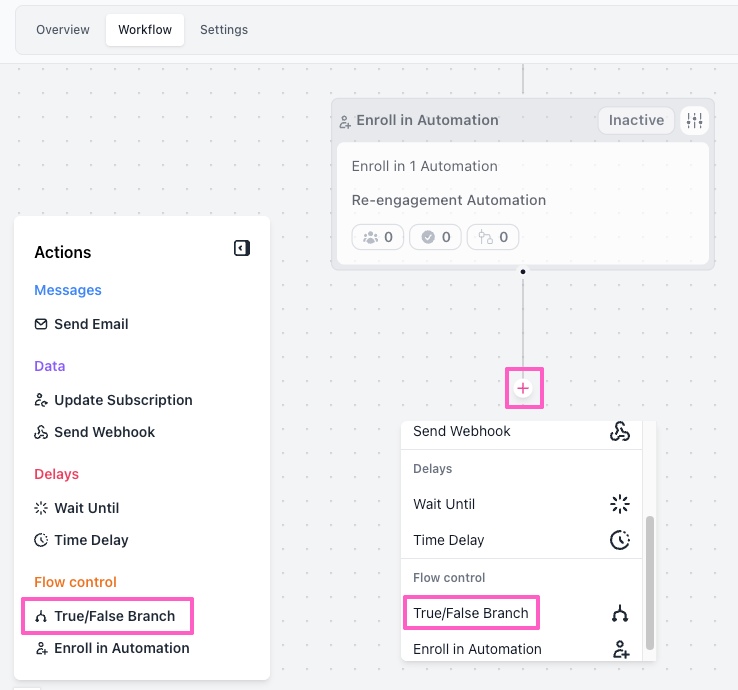Screen dimensions: 738x690
Task: Open node settings sliders icon
Action: point(694,120)
